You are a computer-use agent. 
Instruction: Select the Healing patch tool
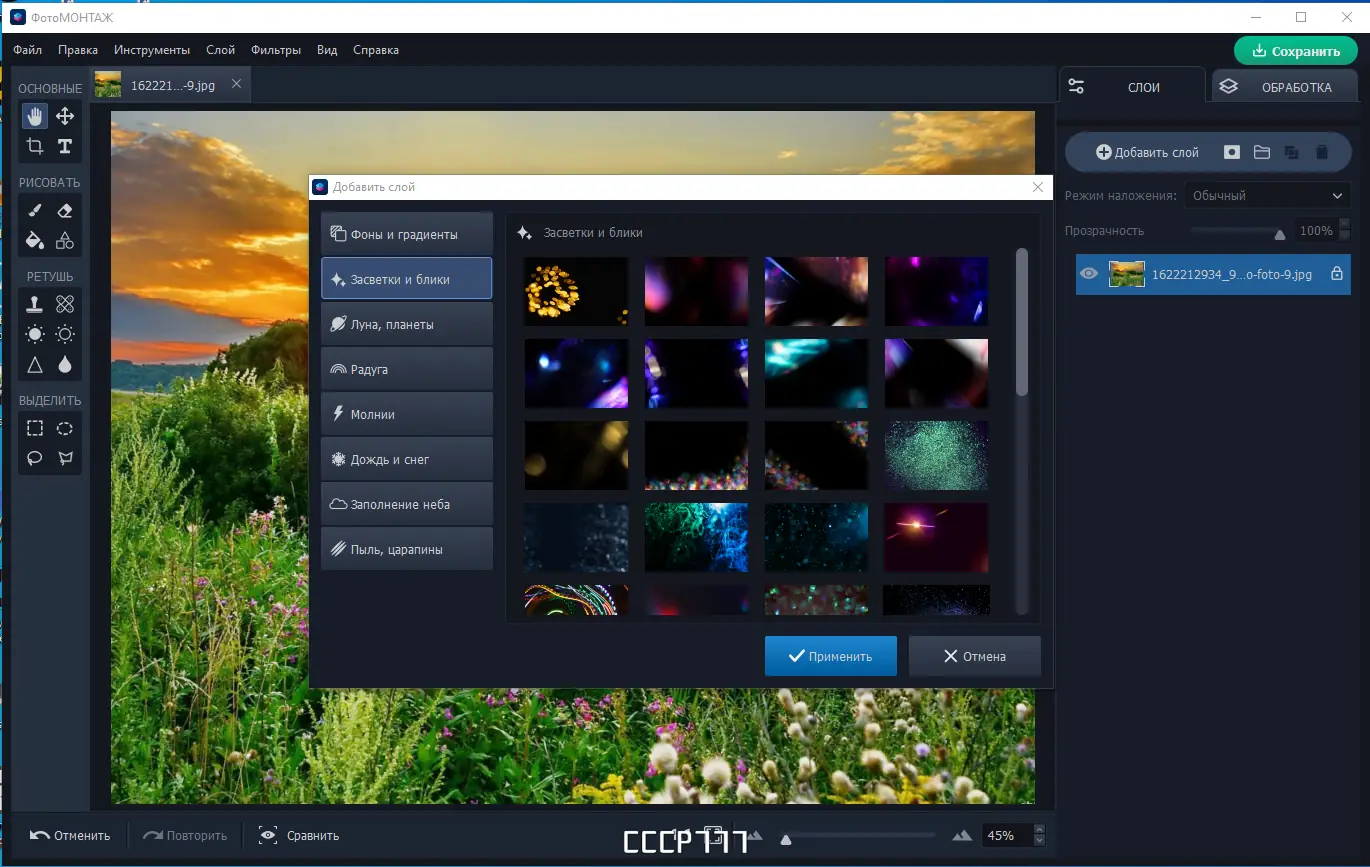[x=65, y=304]
